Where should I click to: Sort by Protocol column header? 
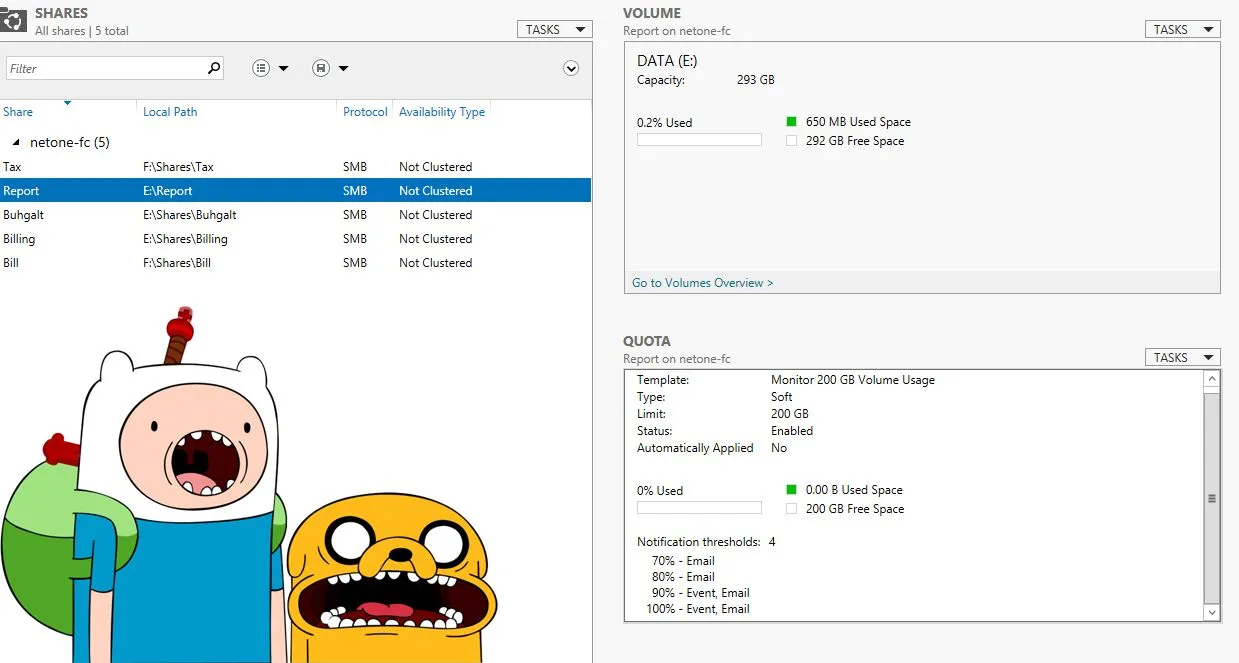pyautogui.click(x=365, y=112)
